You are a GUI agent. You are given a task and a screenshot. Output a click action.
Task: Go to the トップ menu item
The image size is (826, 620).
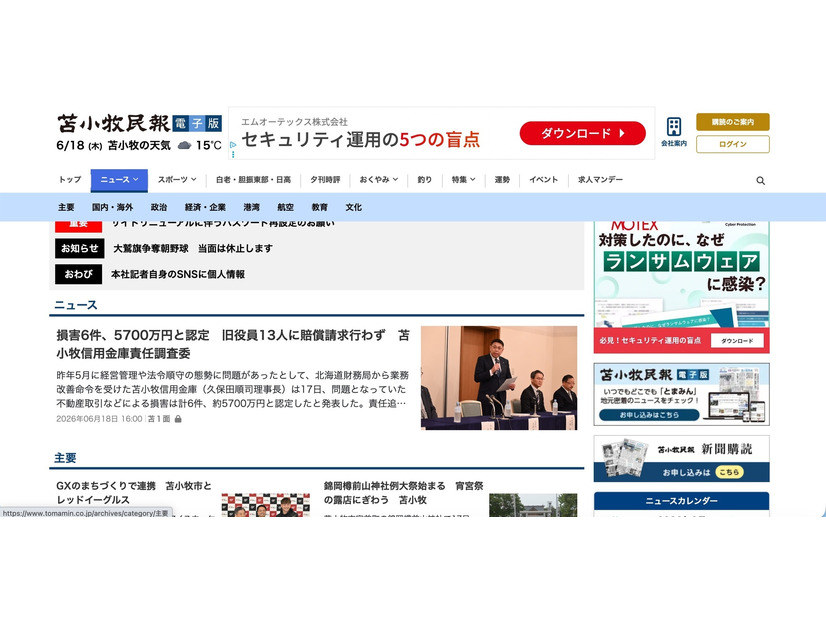70,180
